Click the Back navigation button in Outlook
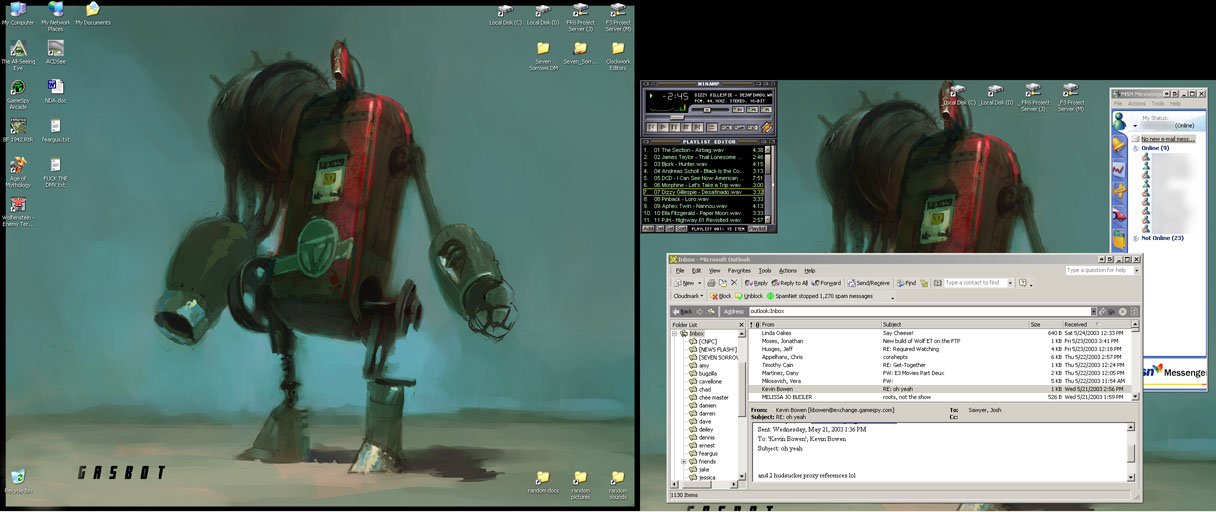 point(682,312)
